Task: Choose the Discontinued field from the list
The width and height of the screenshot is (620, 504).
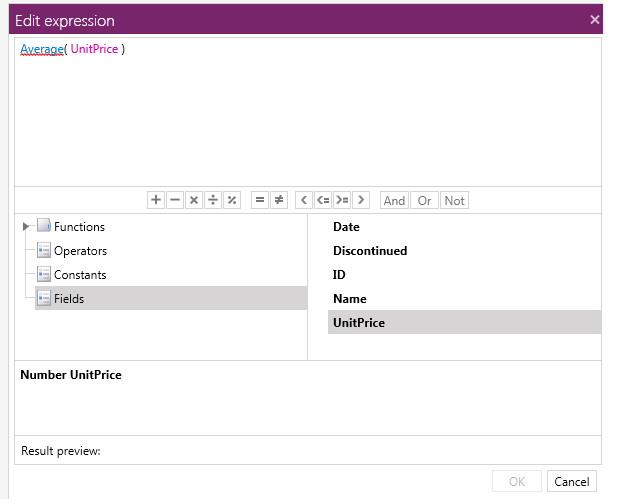Action: [x=370, y=251]
